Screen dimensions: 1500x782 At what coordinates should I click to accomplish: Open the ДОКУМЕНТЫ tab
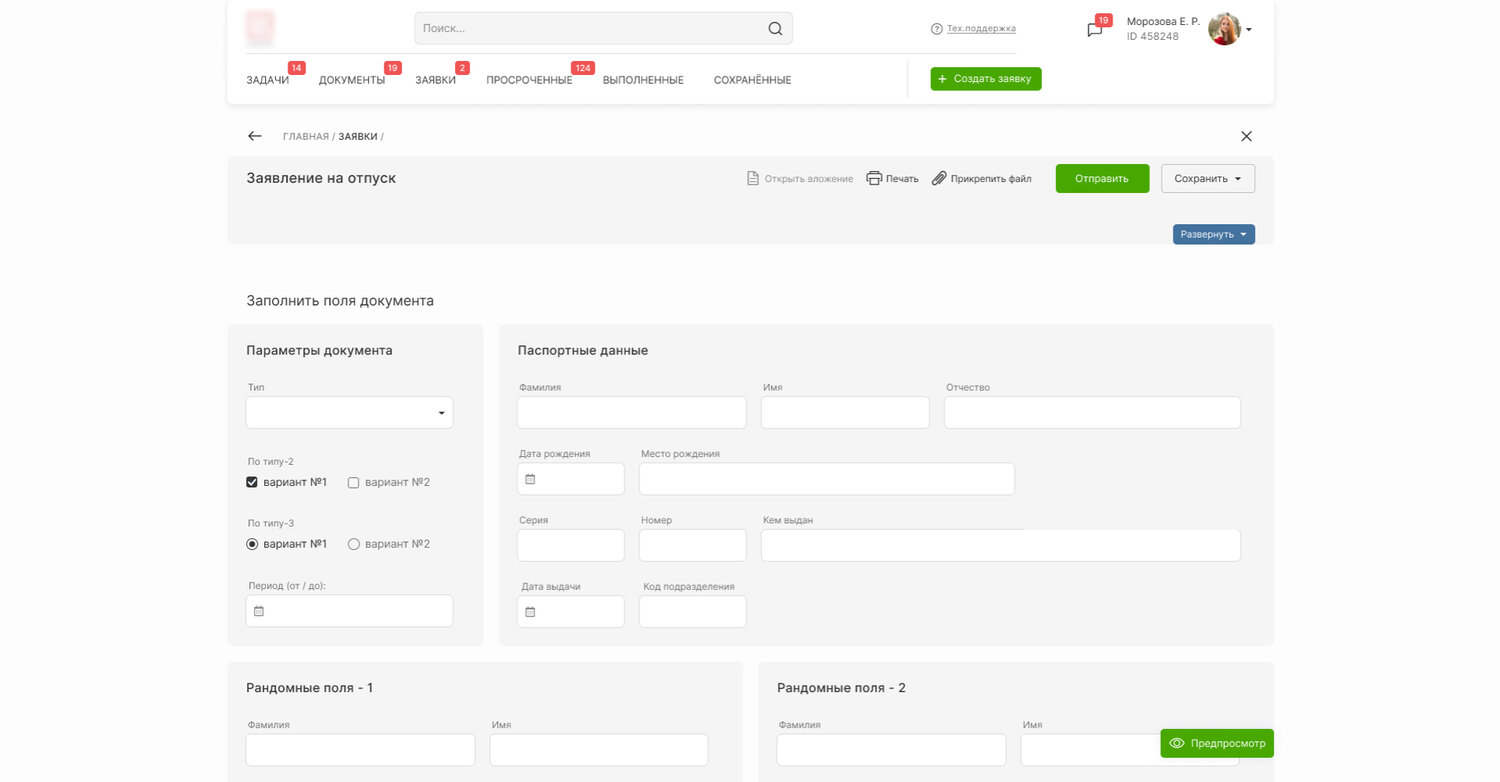coord(352,80)
